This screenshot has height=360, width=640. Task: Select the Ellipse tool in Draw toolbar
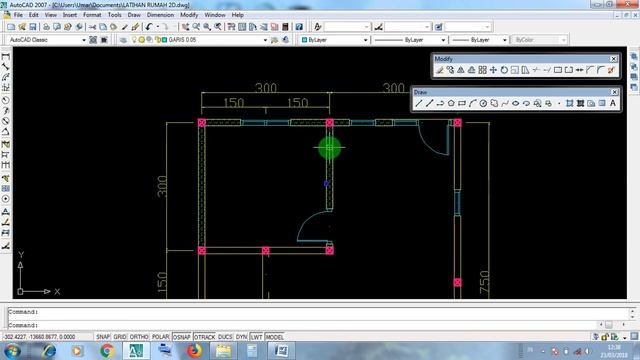[x=516, y=104]
